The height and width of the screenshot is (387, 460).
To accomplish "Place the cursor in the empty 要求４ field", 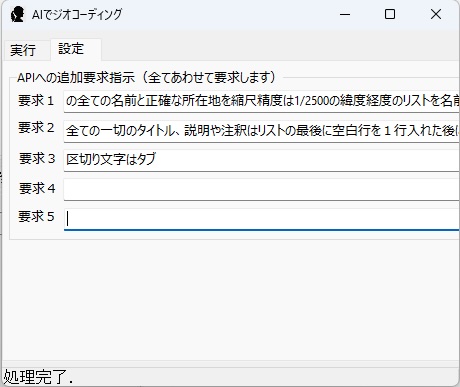I will tap(262, 189).
